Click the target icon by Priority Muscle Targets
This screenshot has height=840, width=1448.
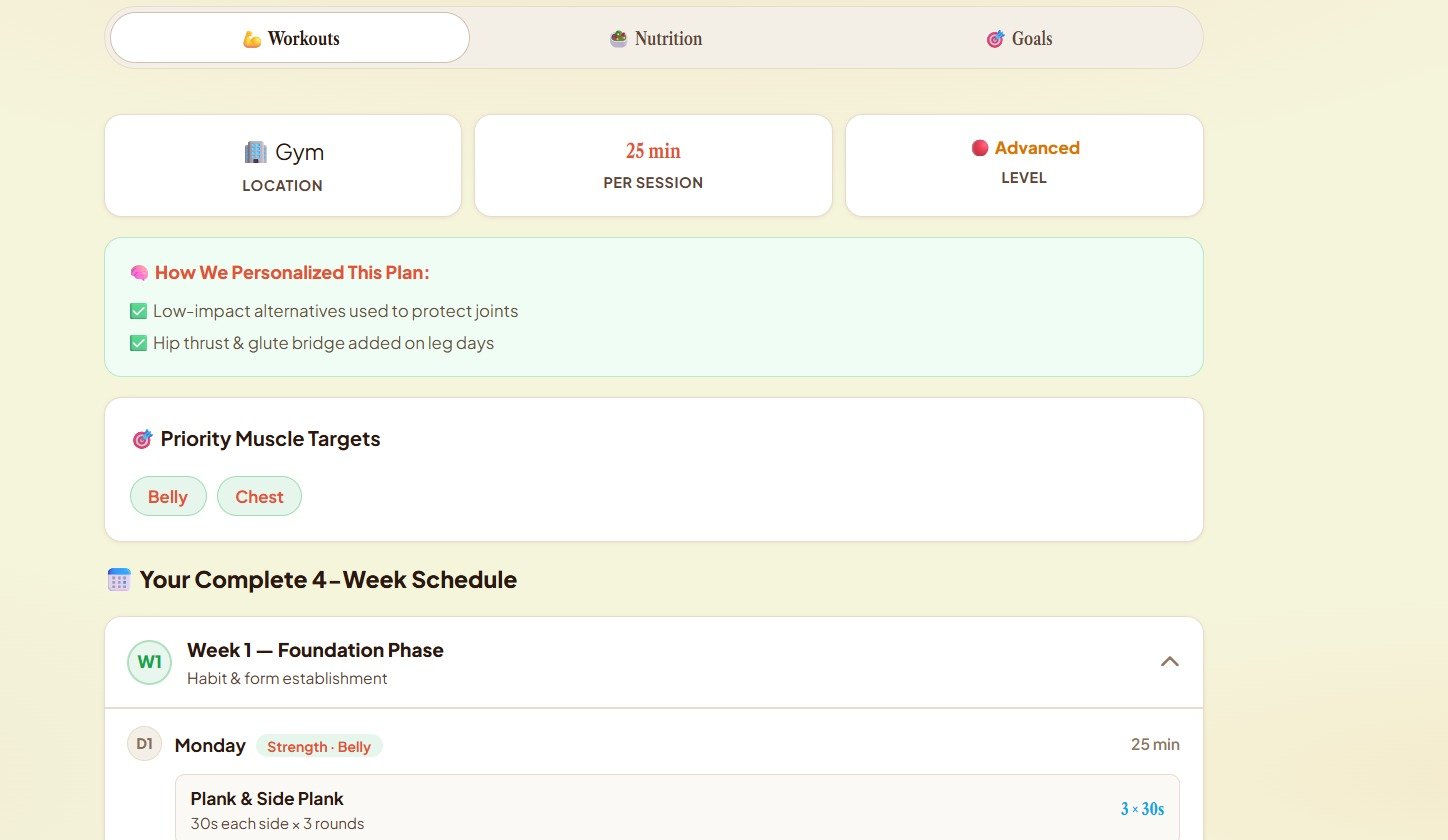pyautogui.click(x=142, y=439)
